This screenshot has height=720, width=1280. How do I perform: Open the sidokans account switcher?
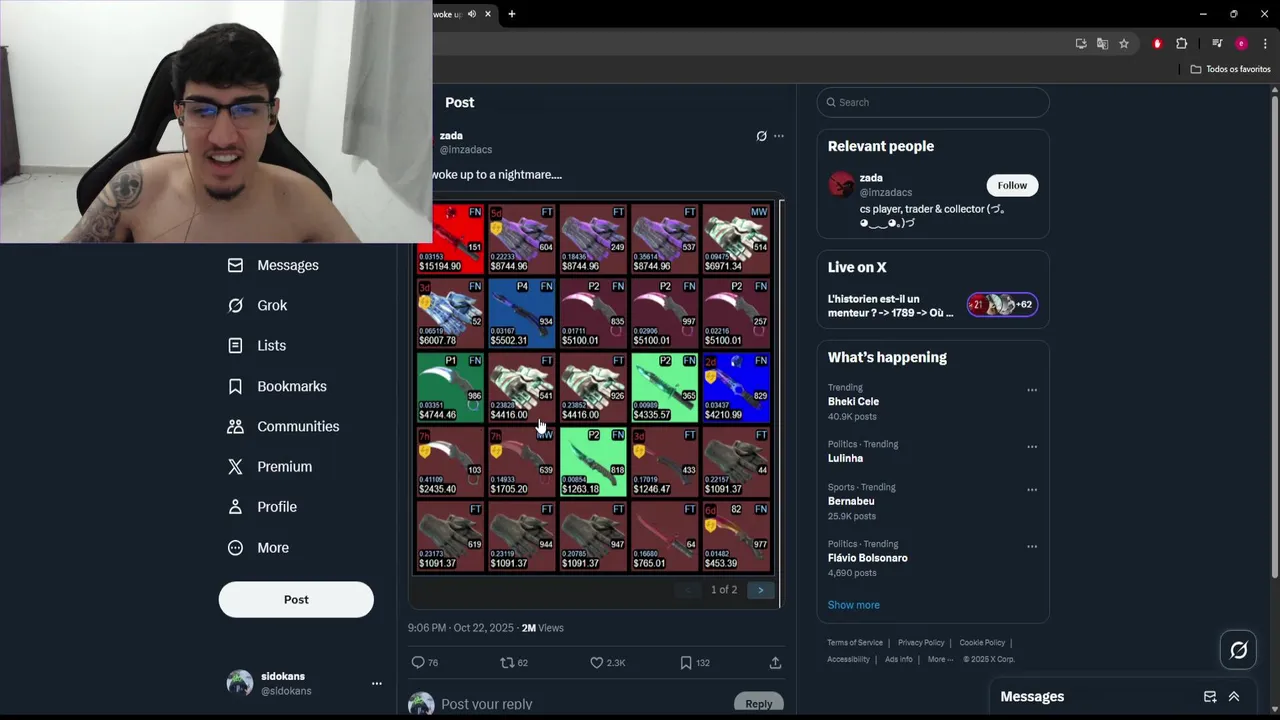pos(305,684)
